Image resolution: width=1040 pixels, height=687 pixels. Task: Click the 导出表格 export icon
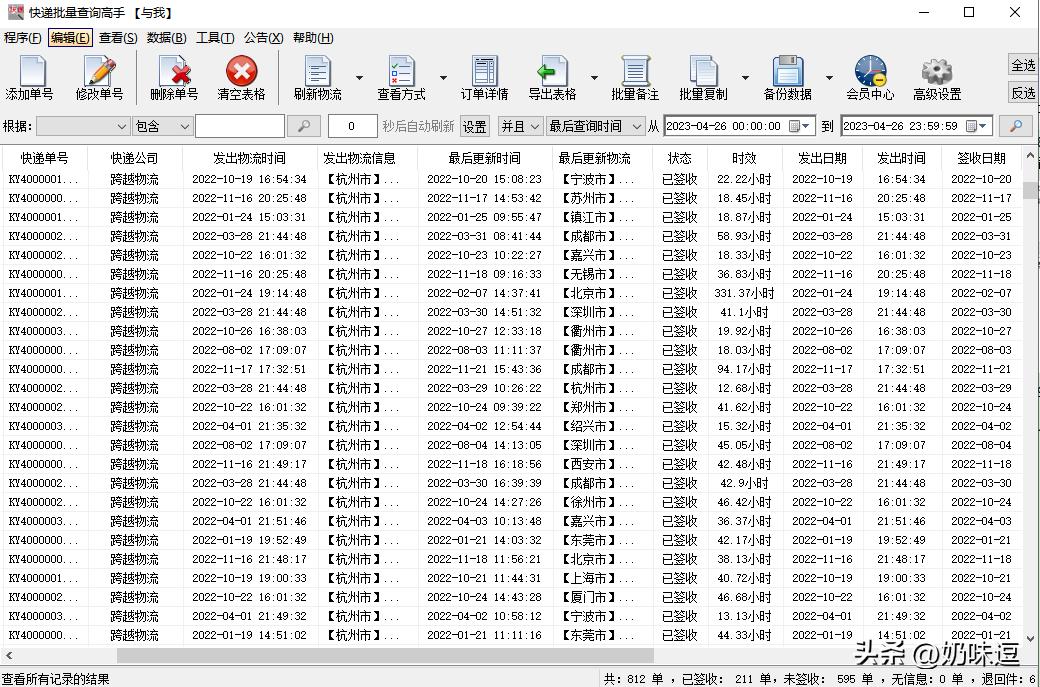pos(552,78)
